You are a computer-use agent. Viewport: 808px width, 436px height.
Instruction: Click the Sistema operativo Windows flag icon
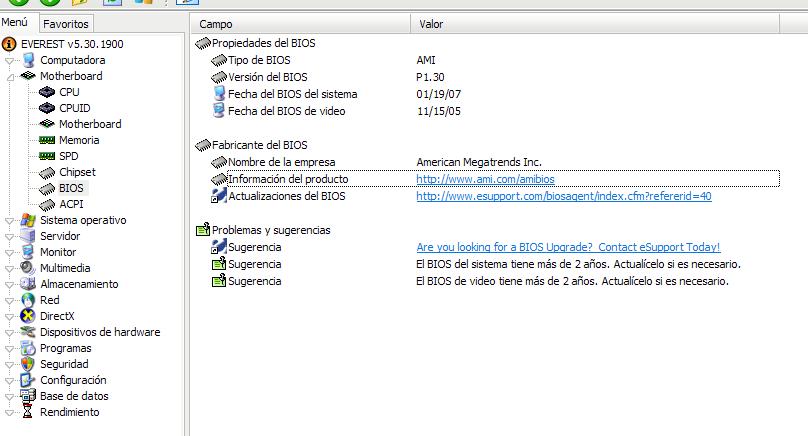tap(28, 220)
